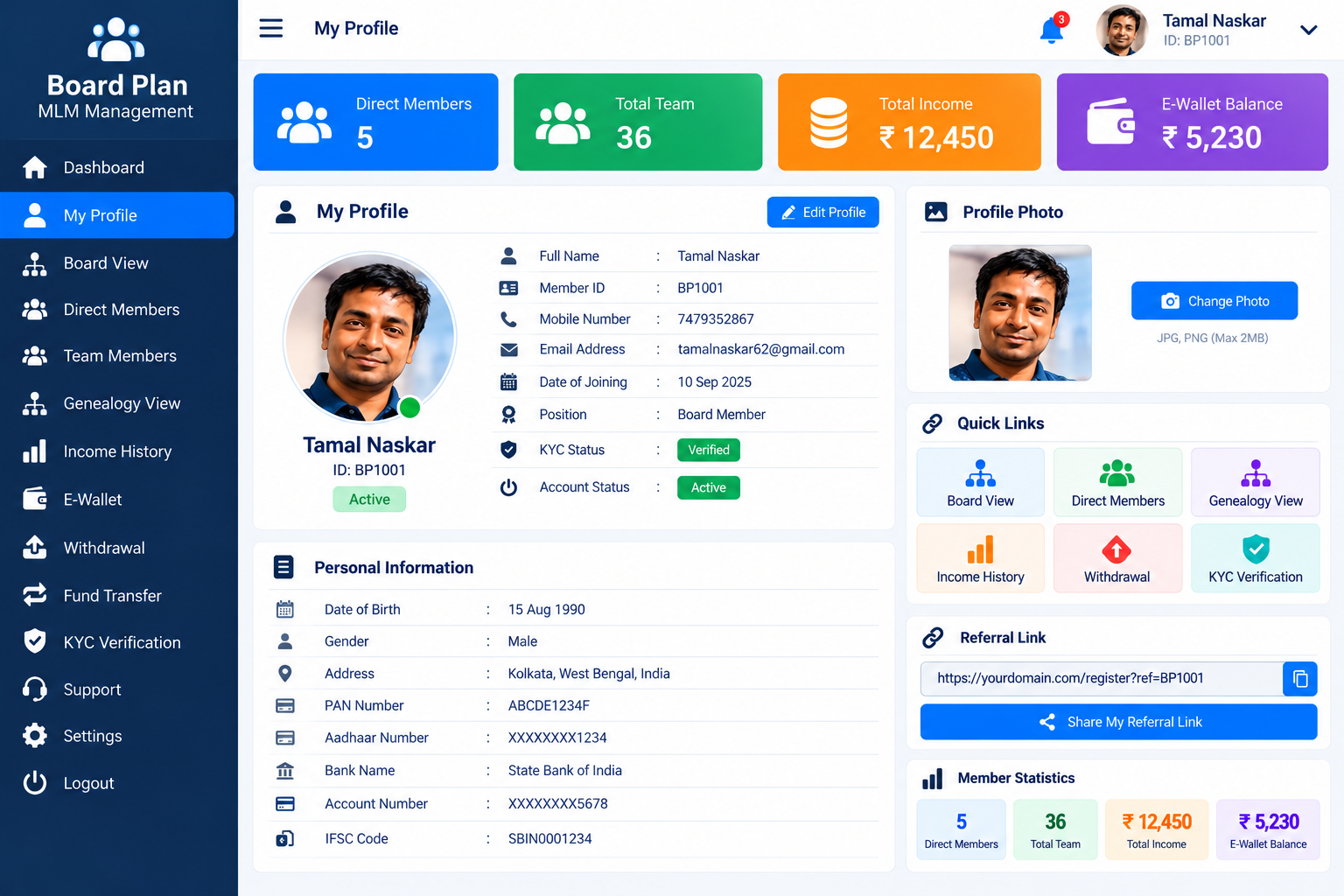Click Share My Referral Link button

coord(1119,722)
